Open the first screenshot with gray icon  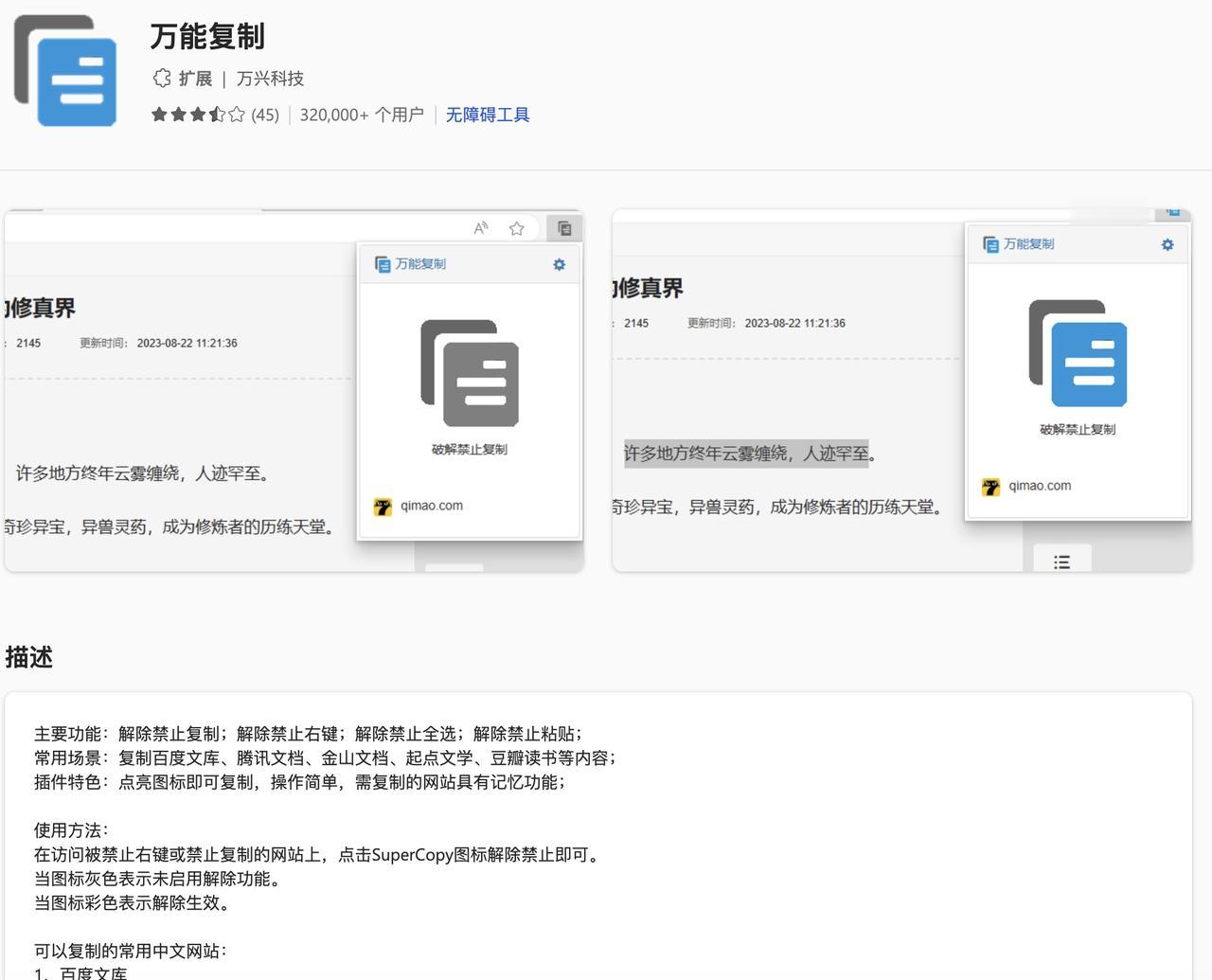294,391
